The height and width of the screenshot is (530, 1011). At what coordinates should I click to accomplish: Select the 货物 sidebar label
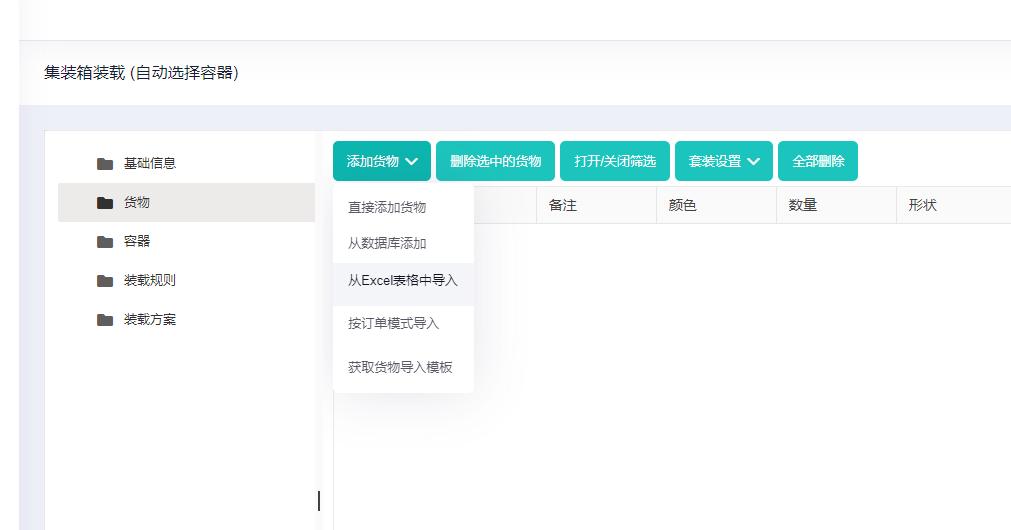pyautogui.click(x=137, y=202)
